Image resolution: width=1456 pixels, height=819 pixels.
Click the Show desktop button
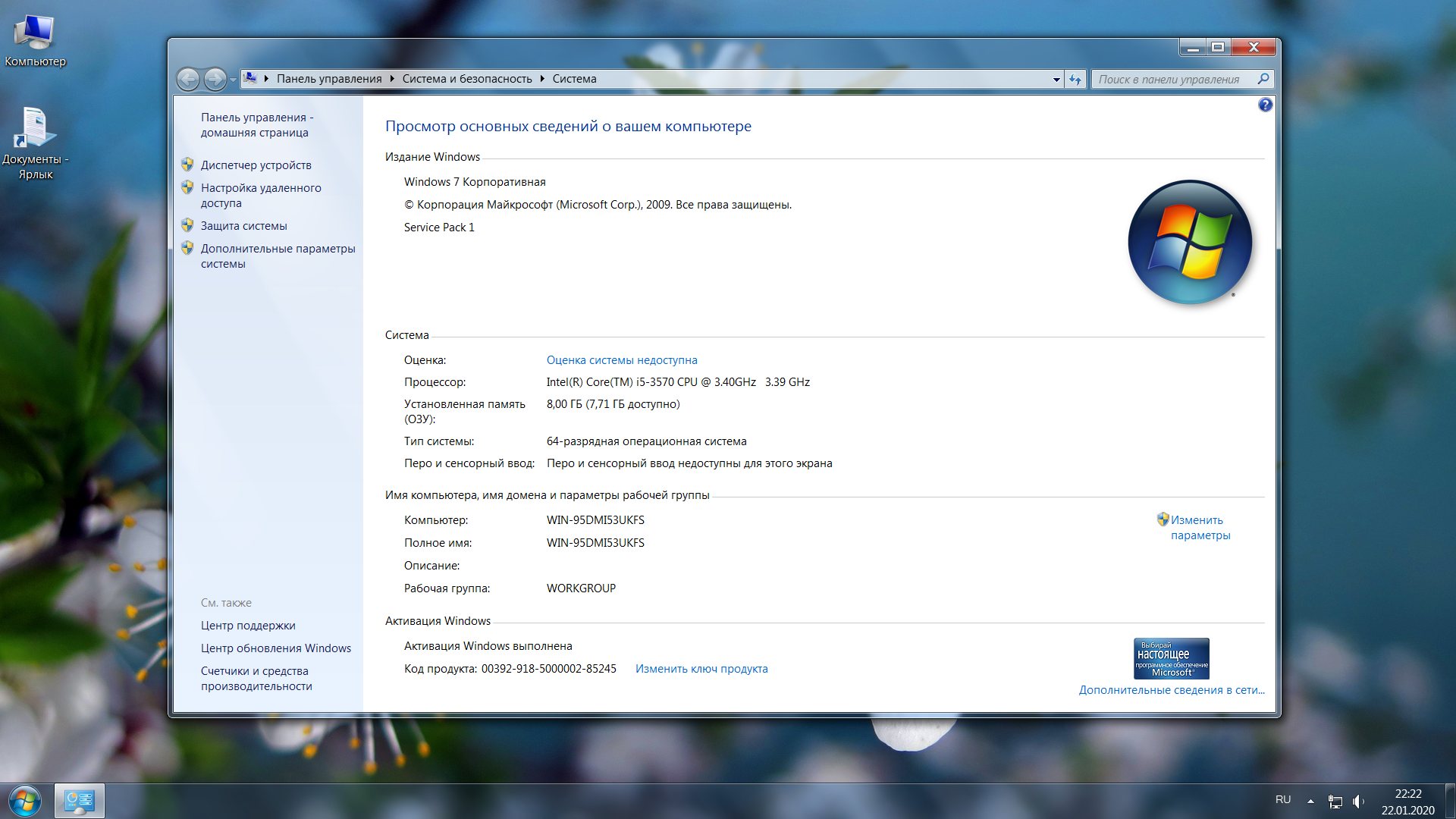point(1450,802)
